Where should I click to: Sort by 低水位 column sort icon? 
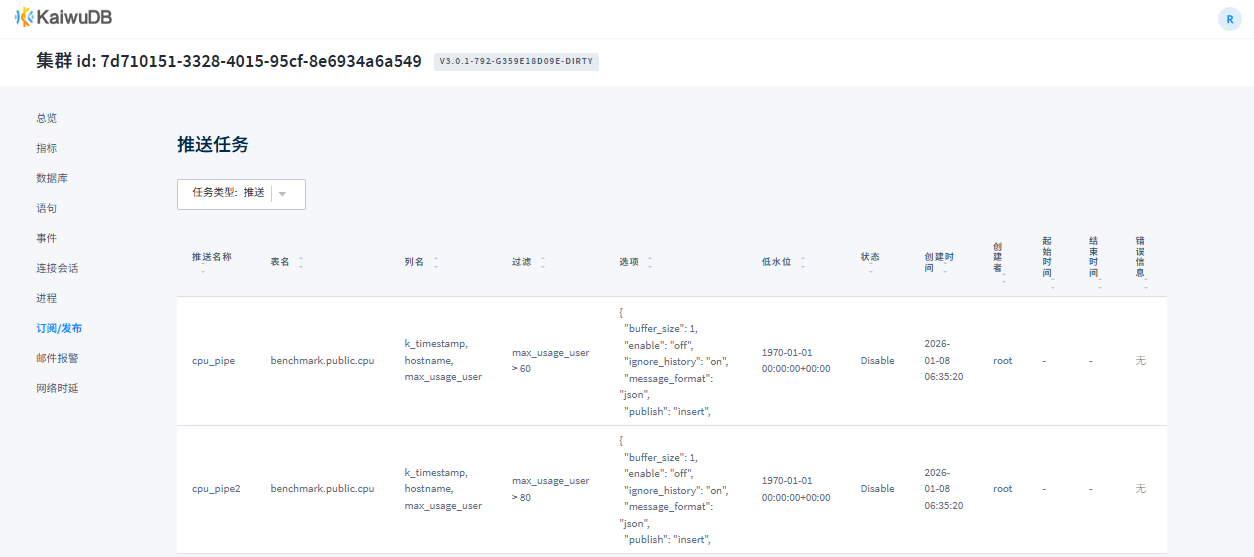tap(803, 262)
